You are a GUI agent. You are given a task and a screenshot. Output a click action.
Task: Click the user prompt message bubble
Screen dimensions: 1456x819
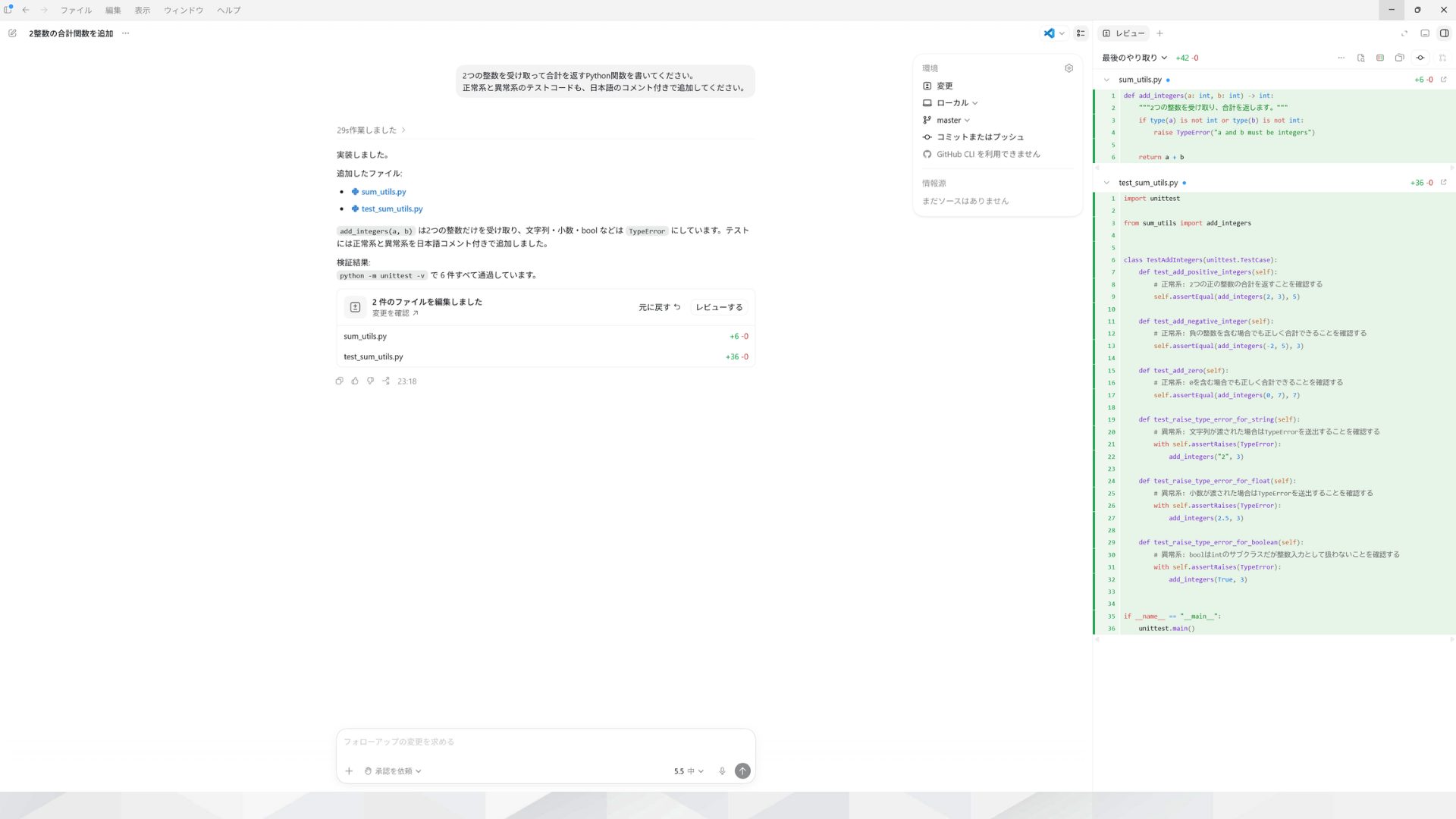coord(605,81)
